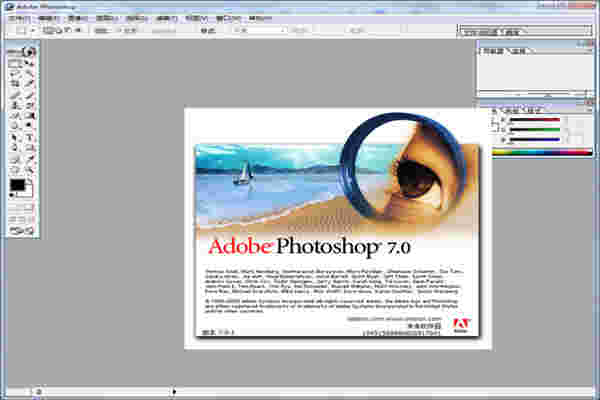
Task: Select the Eyedropper tool
Action: [x=29, y=158]
